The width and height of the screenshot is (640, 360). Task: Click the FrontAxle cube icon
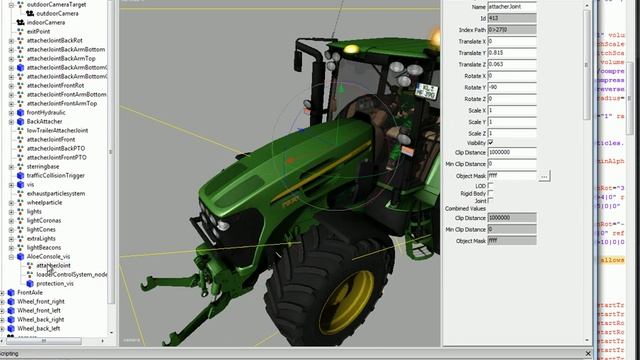(x=11, y=292)
